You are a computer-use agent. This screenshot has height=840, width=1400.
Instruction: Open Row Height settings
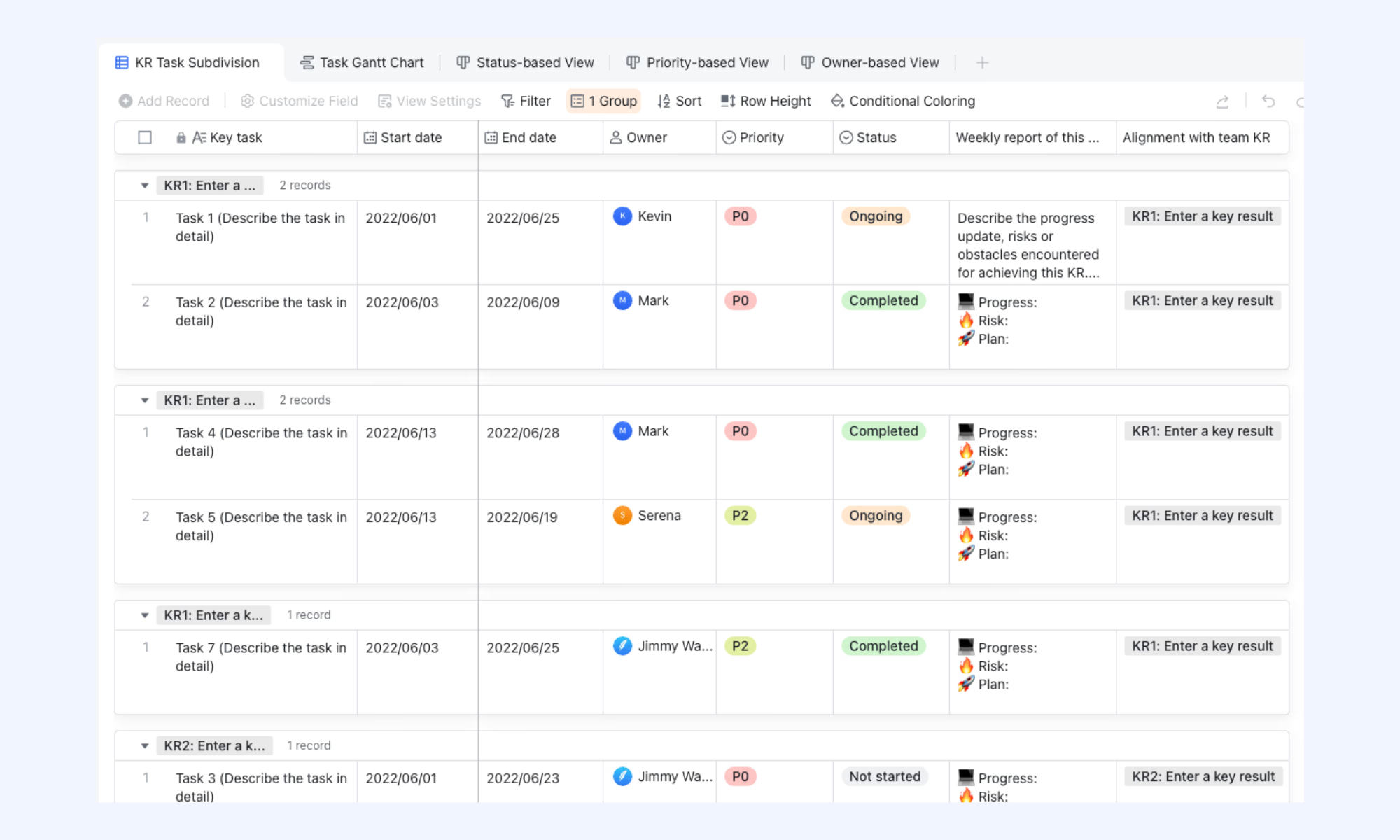pos(766,101)
